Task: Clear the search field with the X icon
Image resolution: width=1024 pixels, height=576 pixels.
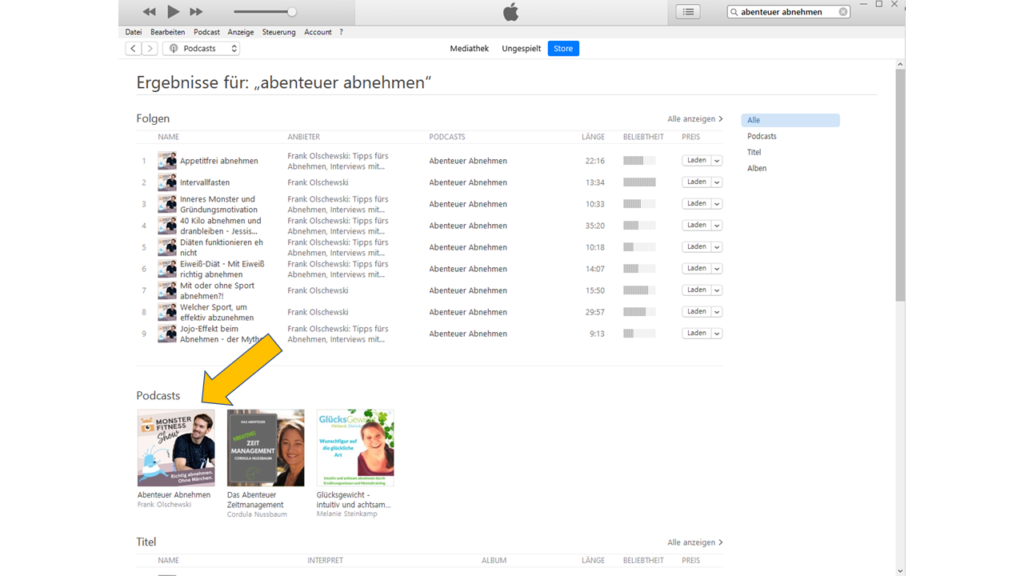Action: (843, 12)
